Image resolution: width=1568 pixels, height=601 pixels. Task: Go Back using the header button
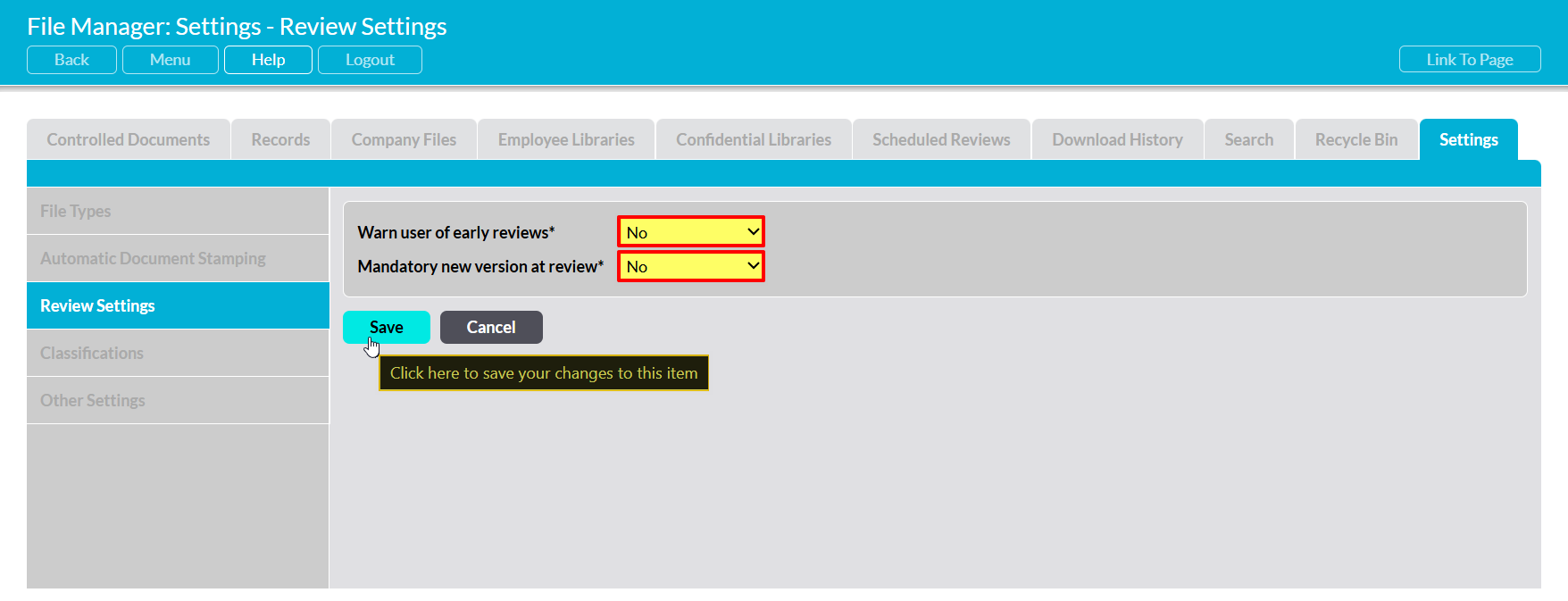(71, 60)
